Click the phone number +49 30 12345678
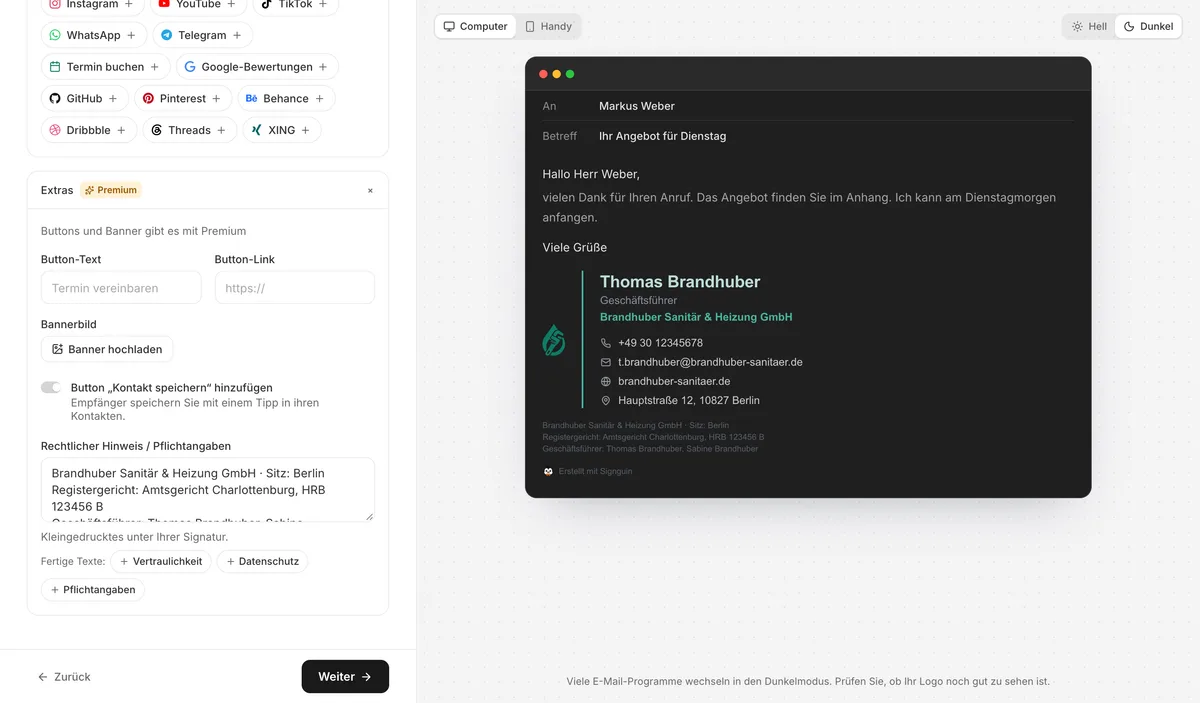The width and height of the screenshot is (1200, 703). pos(660,343)
